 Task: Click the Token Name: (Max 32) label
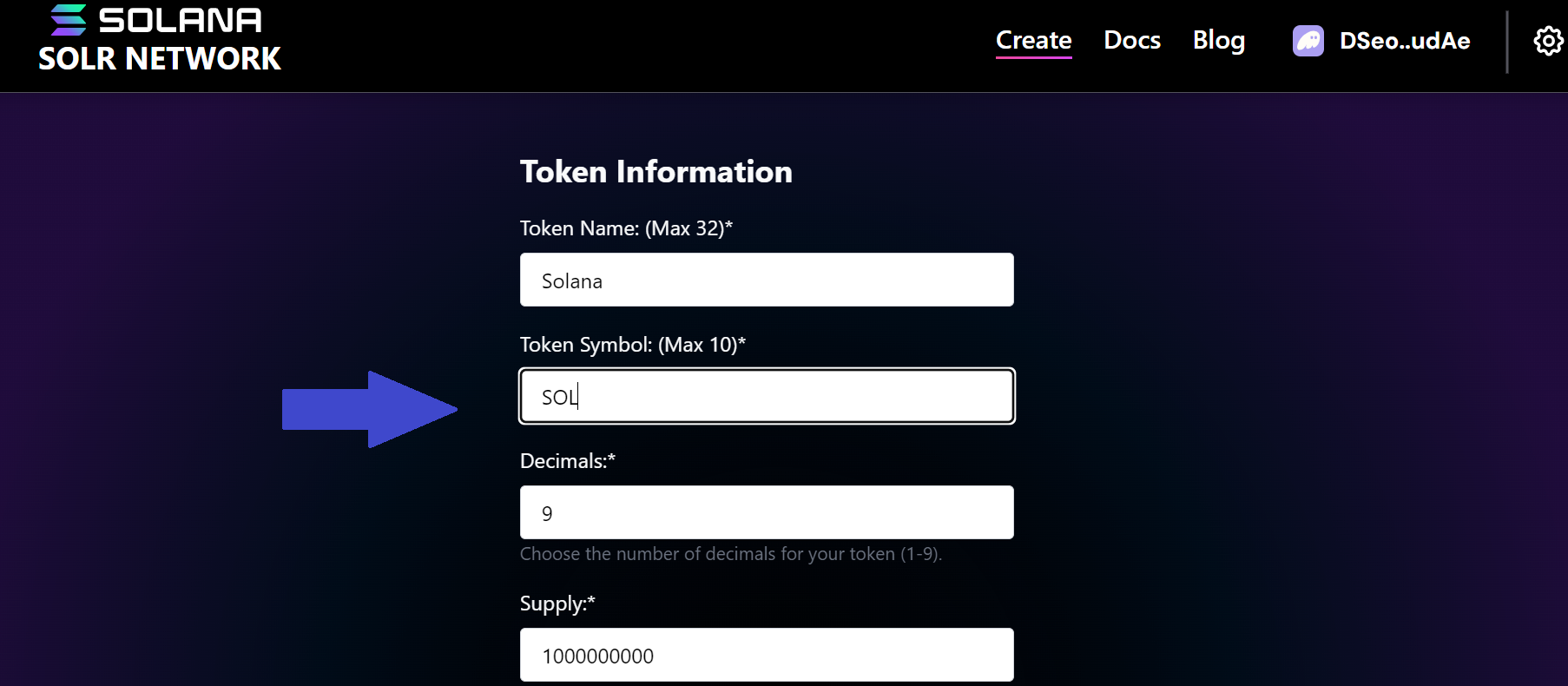coord(625,228)
